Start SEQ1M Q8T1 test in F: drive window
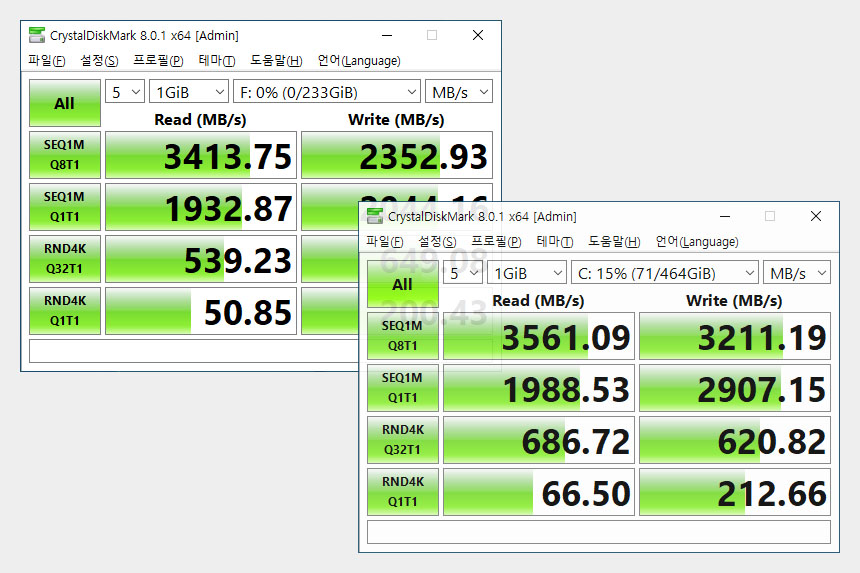The height and width of the screenshot is (573, 860). click(x=65, y=155)
